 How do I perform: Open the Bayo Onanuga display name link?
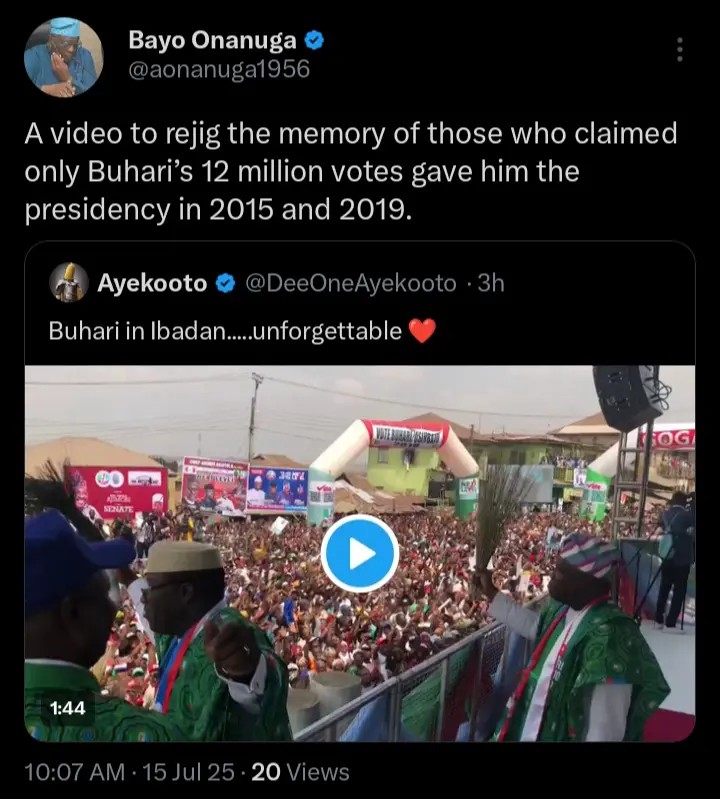pos(212,40)
